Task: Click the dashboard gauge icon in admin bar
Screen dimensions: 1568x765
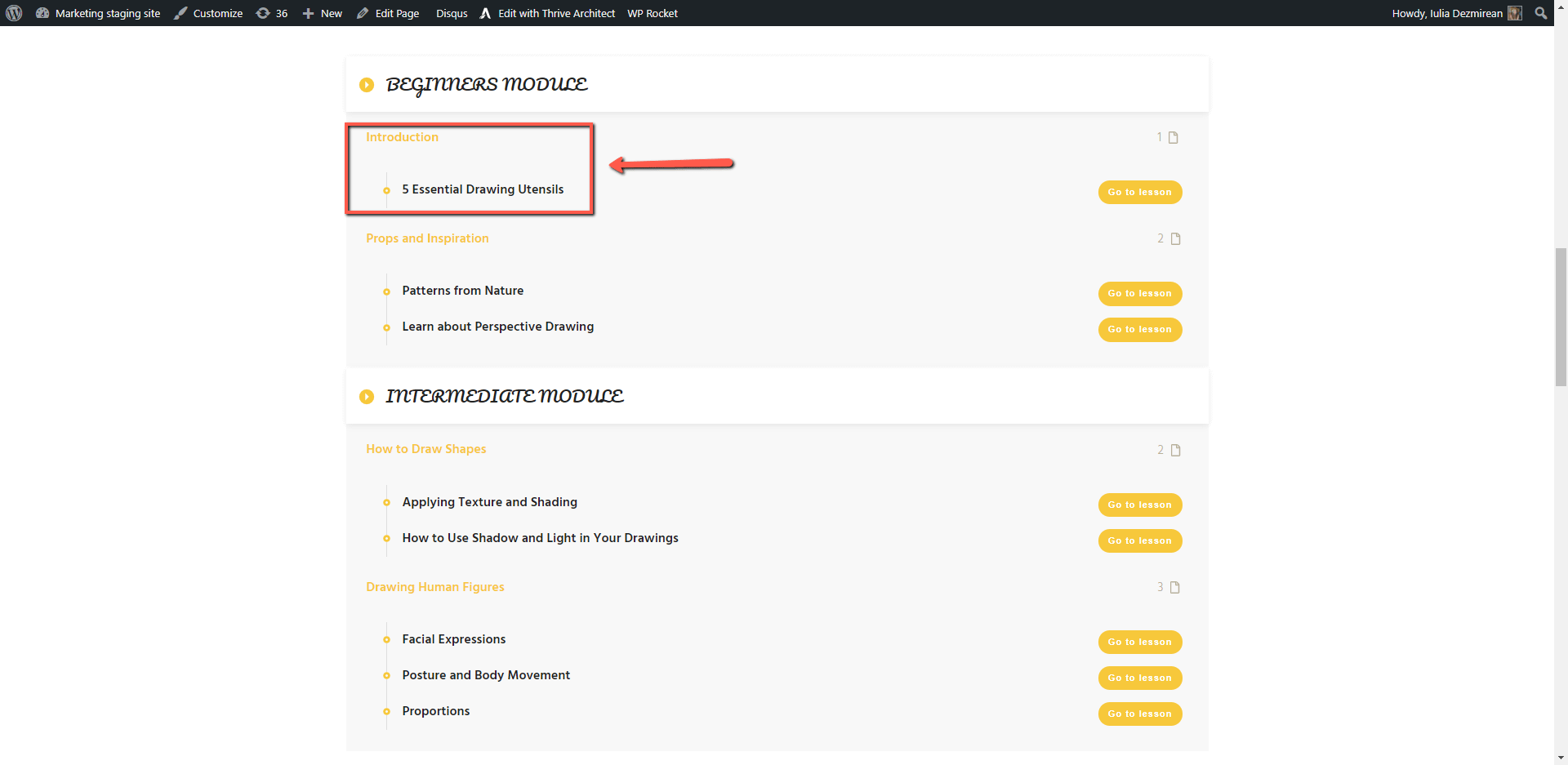Action: click(42, 13)
